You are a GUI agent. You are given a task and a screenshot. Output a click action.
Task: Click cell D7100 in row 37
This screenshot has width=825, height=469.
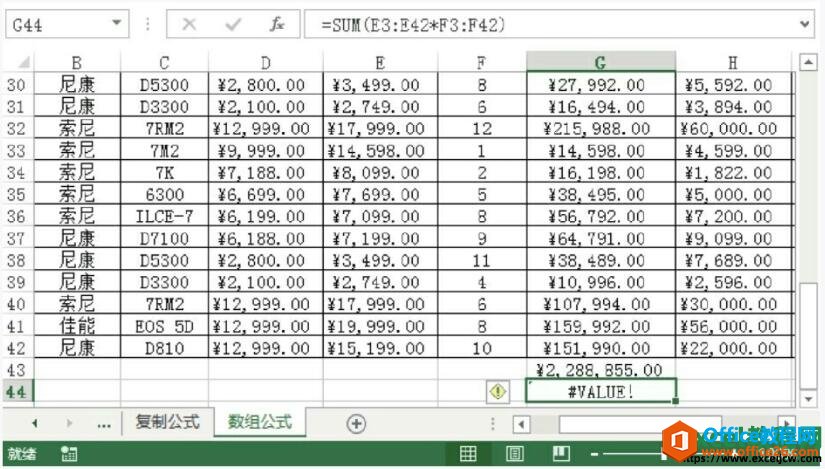tap(164, 238)
